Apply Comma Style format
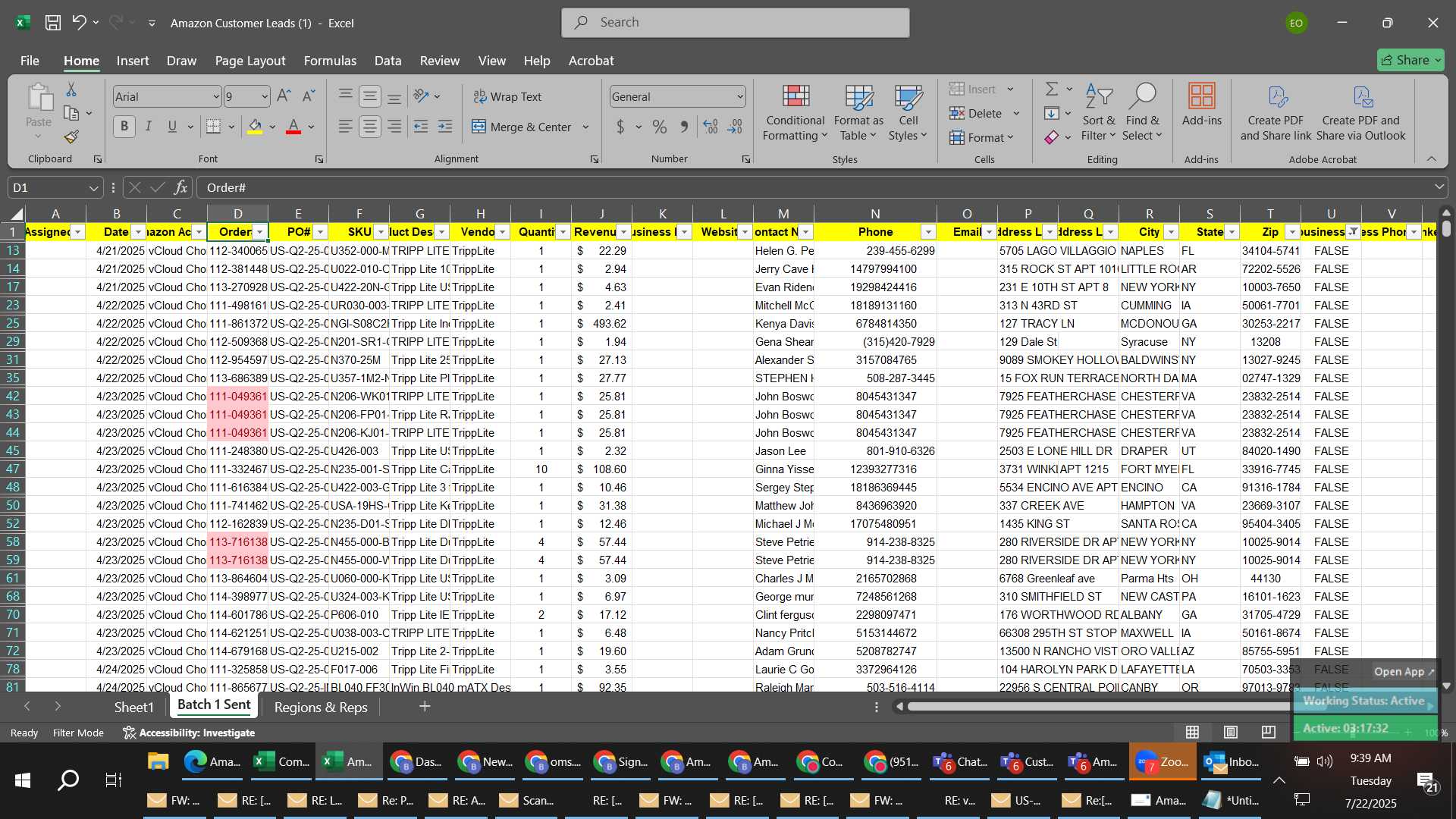Image resolution: width=1456 pixels, height=819 pixels. [684, 127]
